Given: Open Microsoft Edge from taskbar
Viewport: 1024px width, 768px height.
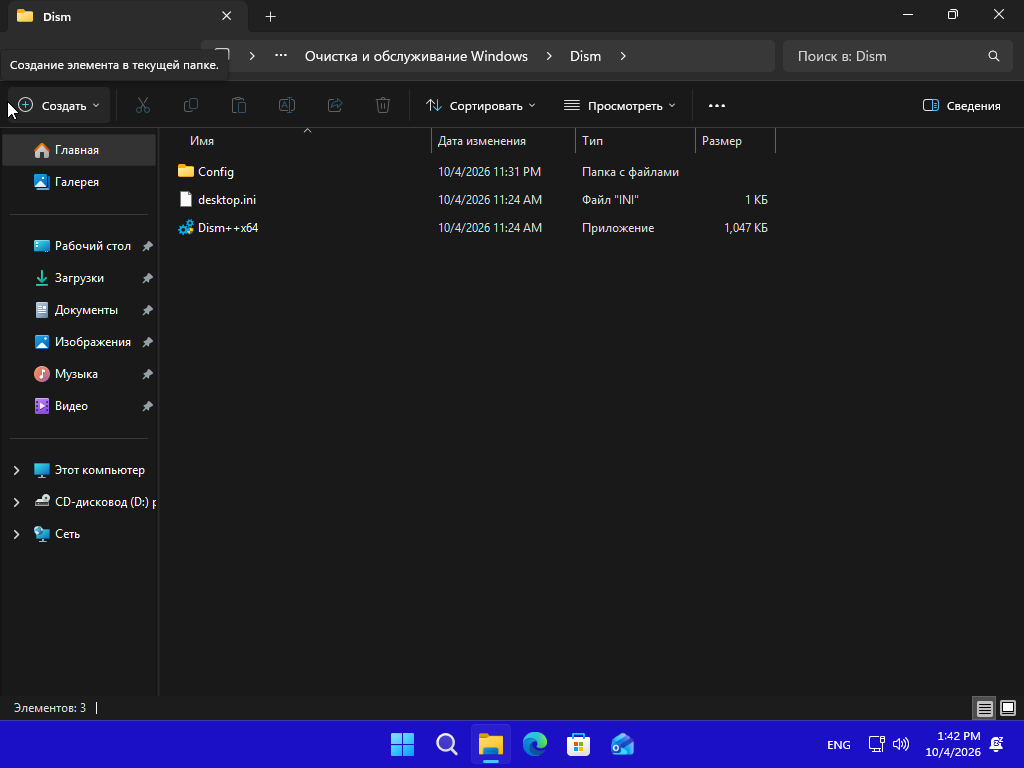Looking at the screenshot, I should [535, 744].
